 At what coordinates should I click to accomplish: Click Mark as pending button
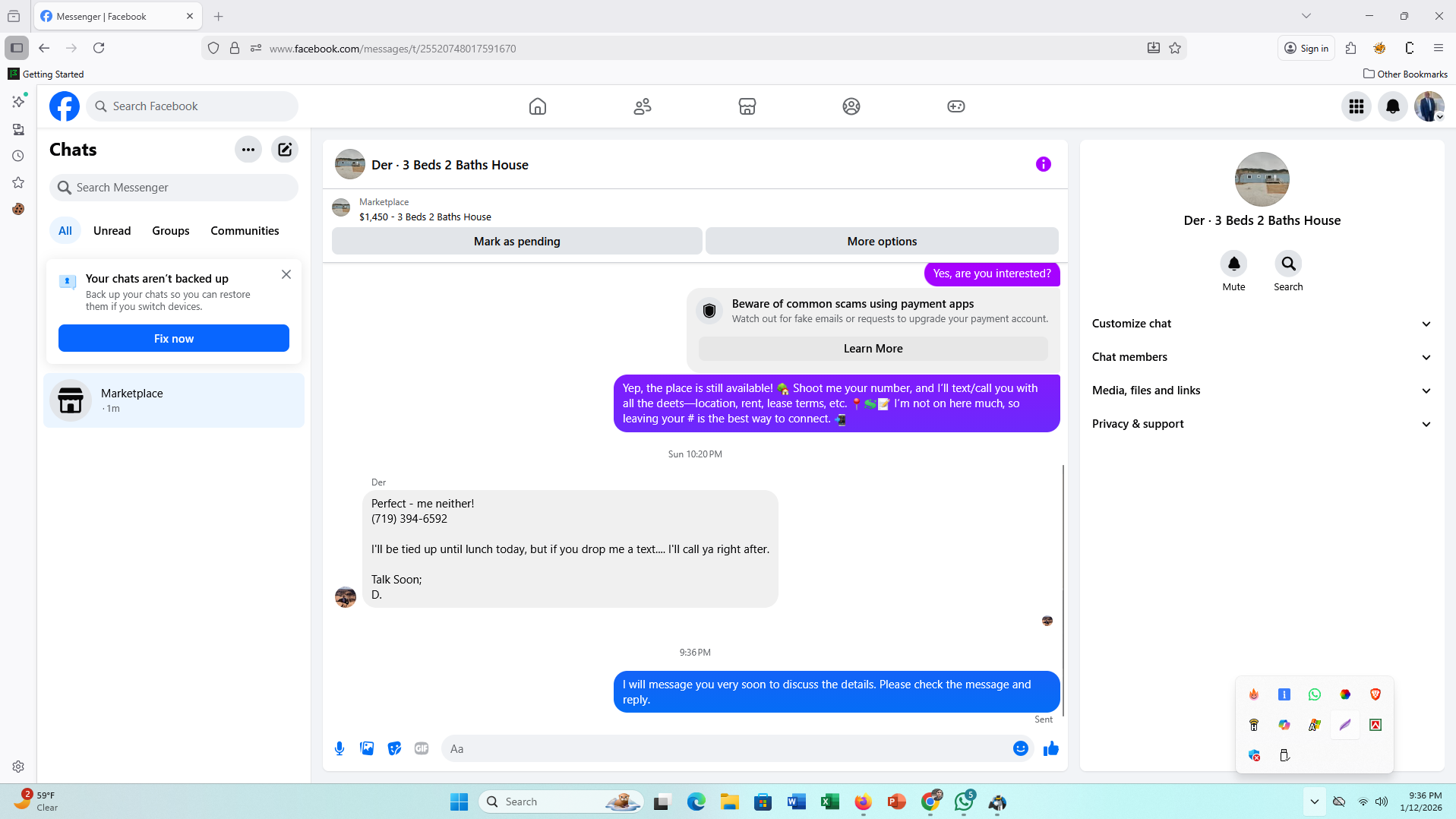click(x=517, y=242)
